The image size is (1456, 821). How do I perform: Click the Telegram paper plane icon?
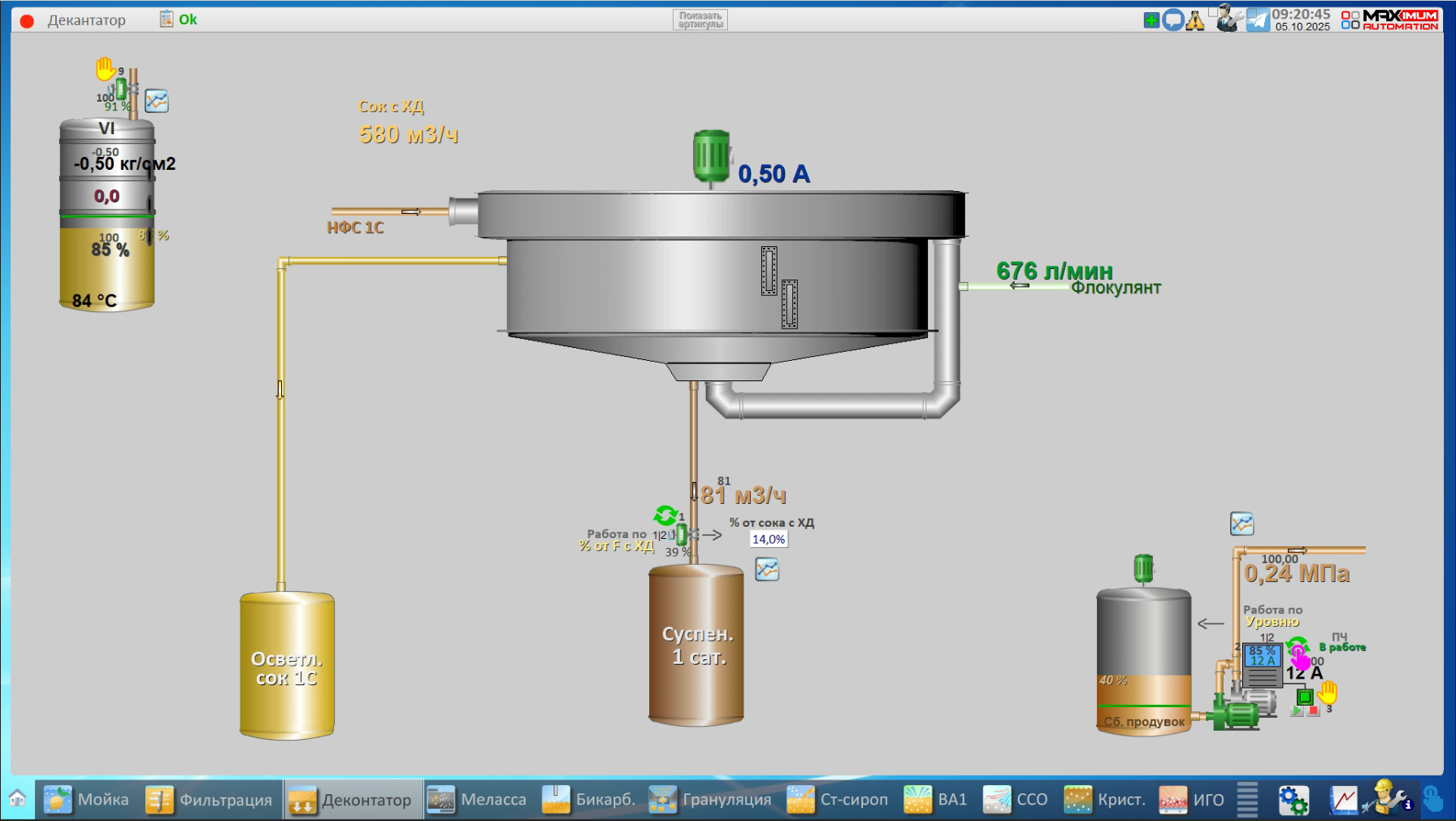tap(1258, 20)
